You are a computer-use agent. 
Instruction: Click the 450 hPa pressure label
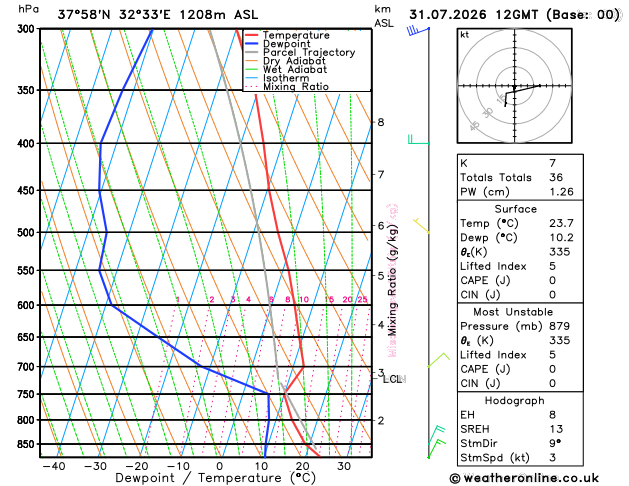click(x=28, y=190)
